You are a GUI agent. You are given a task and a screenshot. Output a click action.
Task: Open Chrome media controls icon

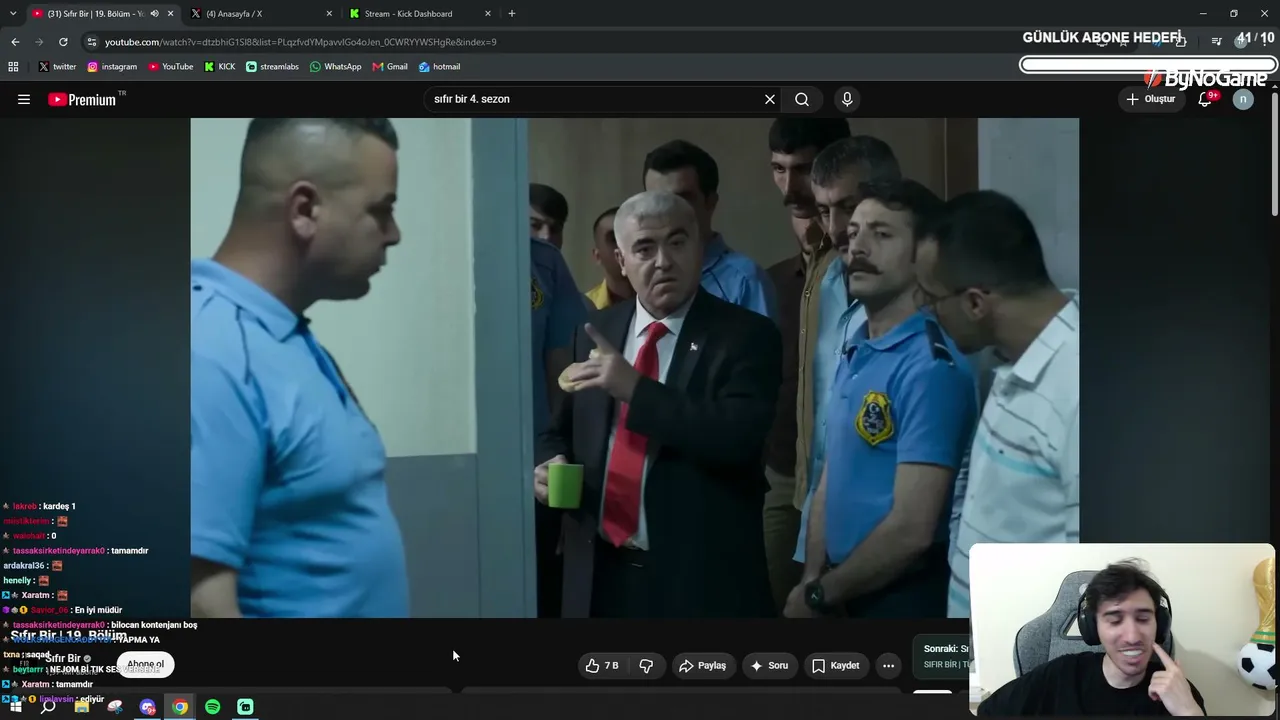[x=1216, y=42]
